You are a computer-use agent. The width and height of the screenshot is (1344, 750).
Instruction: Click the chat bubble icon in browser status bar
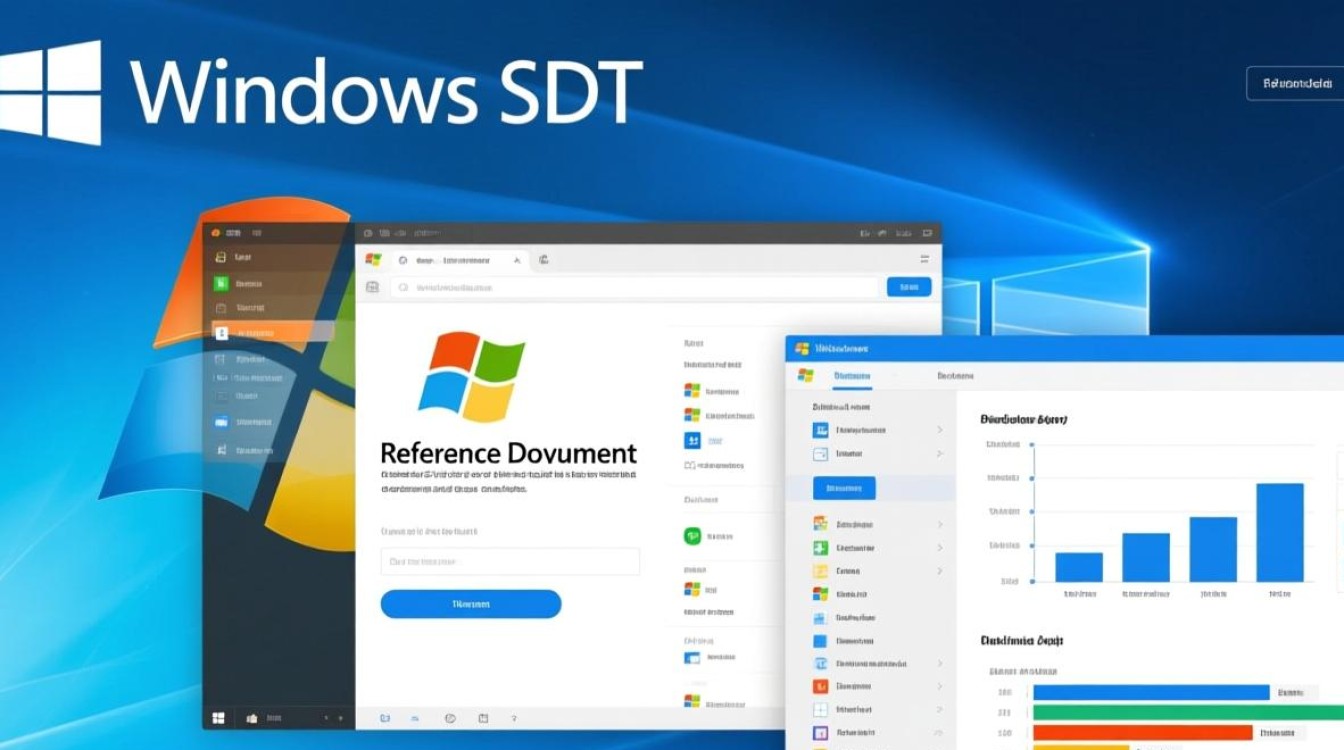click(450, 718)
